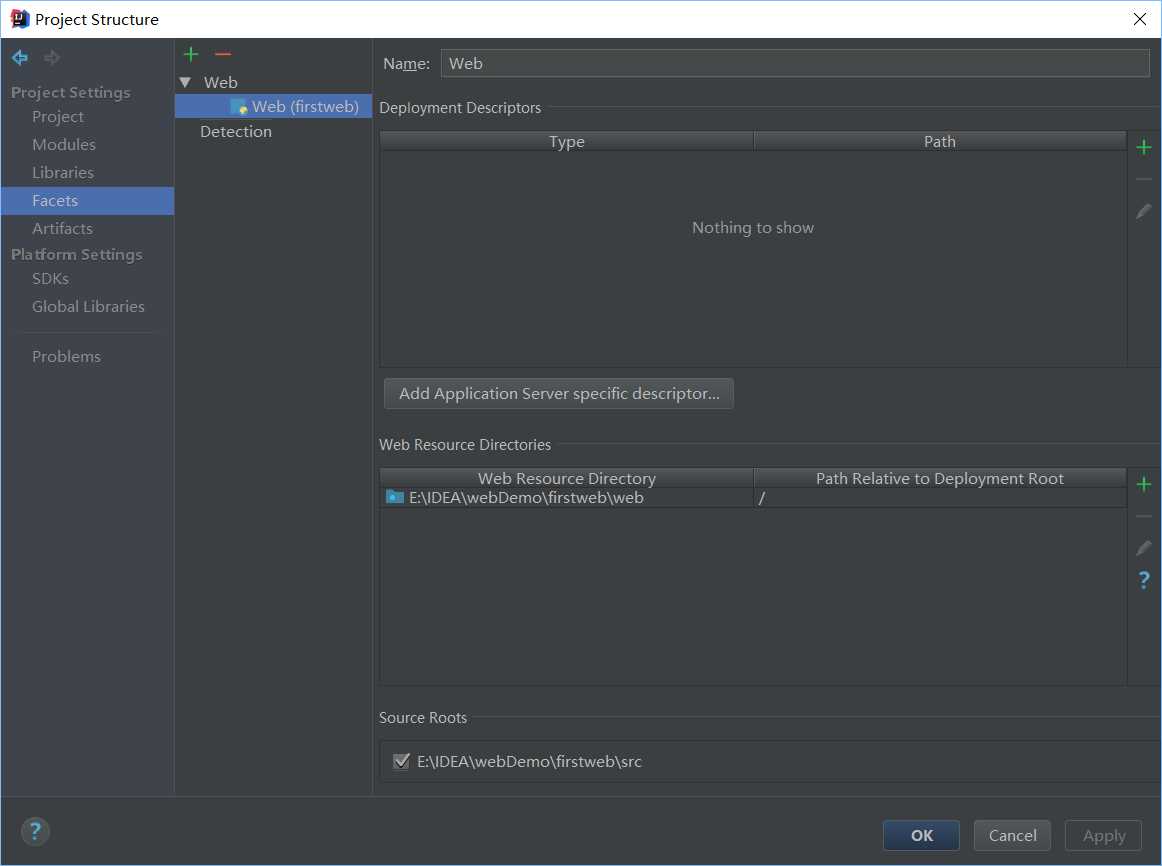Select the Detection item in the facet tree
Image resolution: width=1162 pixels, height=866 pixels.
[x=236, y=132]
